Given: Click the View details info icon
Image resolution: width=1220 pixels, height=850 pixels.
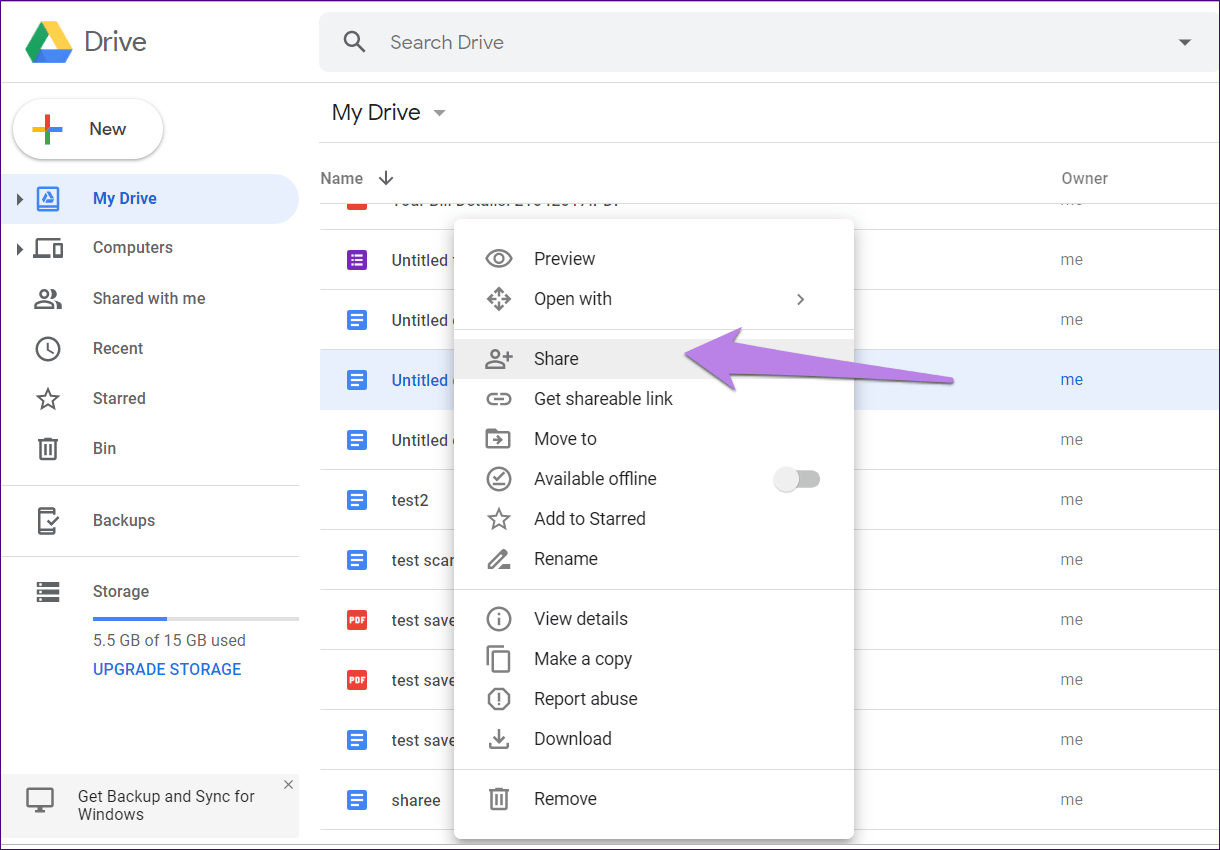Looking at the screenshot, I should coord(498,619).
